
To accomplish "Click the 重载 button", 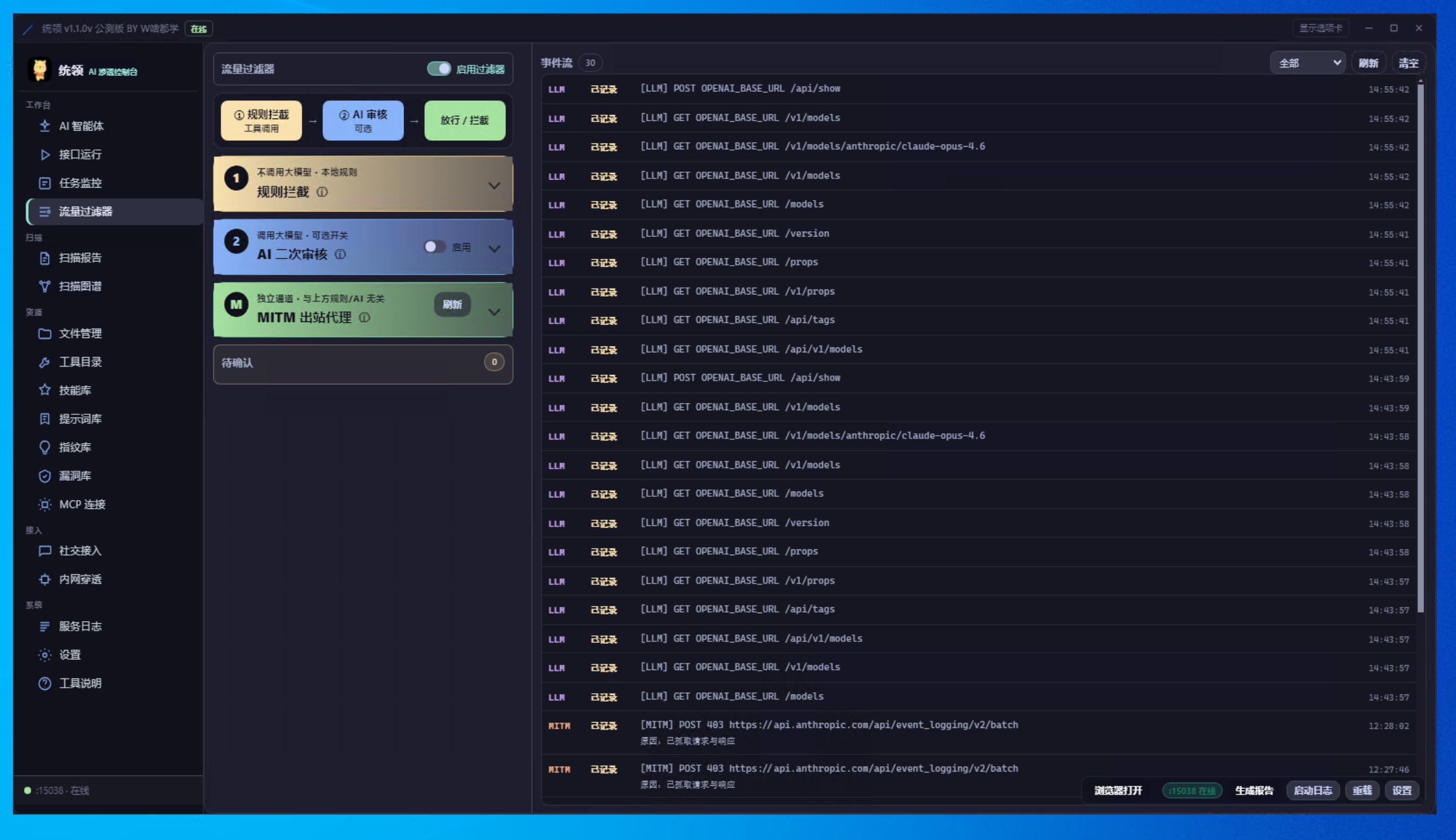I will (1363, 791).
